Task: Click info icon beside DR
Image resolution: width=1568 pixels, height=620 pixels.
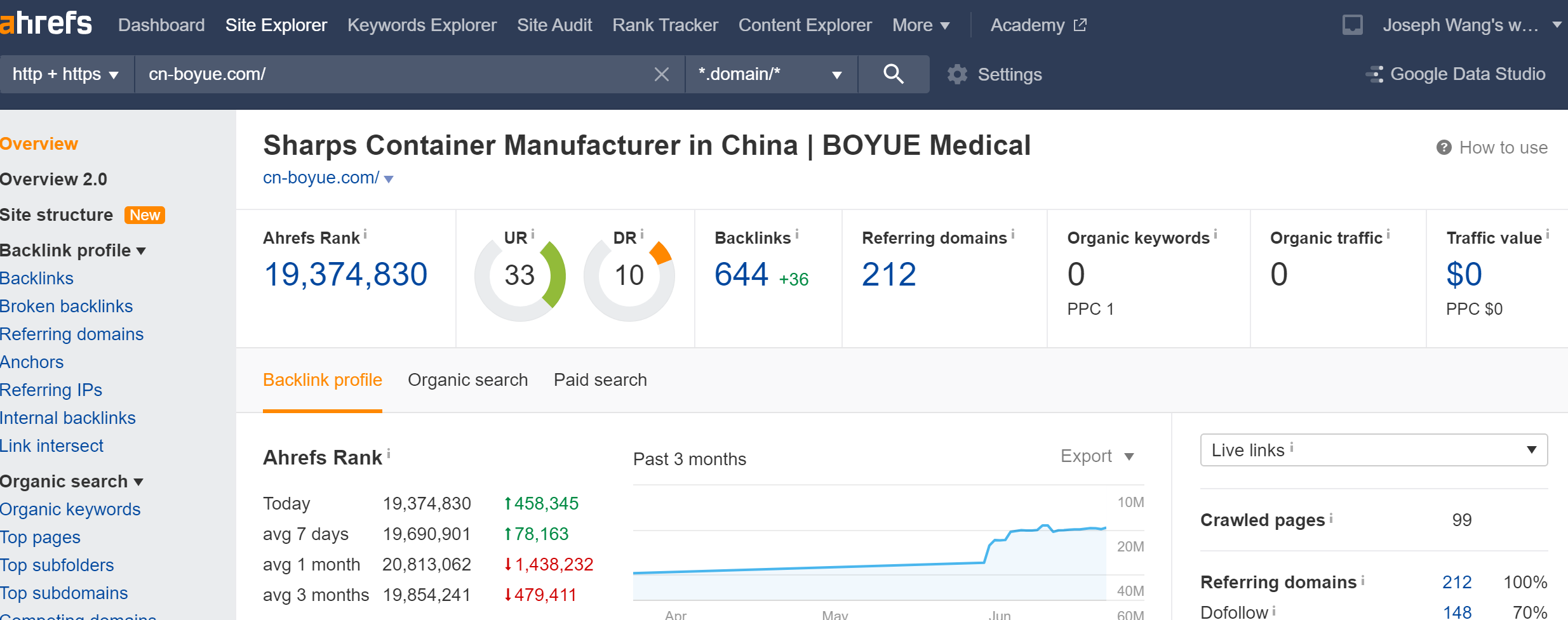Action: click(x=642, y=234)
